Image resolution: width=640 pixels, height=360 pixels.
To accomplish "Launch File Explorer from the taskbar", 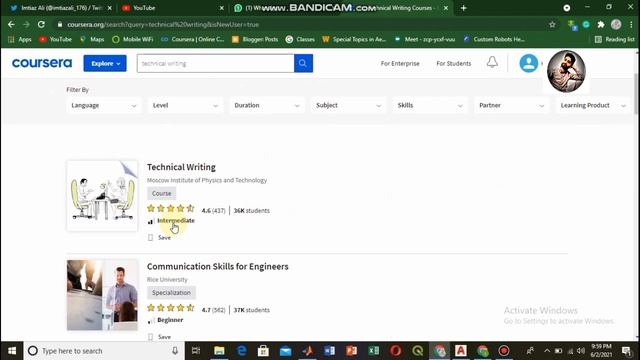I will pos(219,351).
